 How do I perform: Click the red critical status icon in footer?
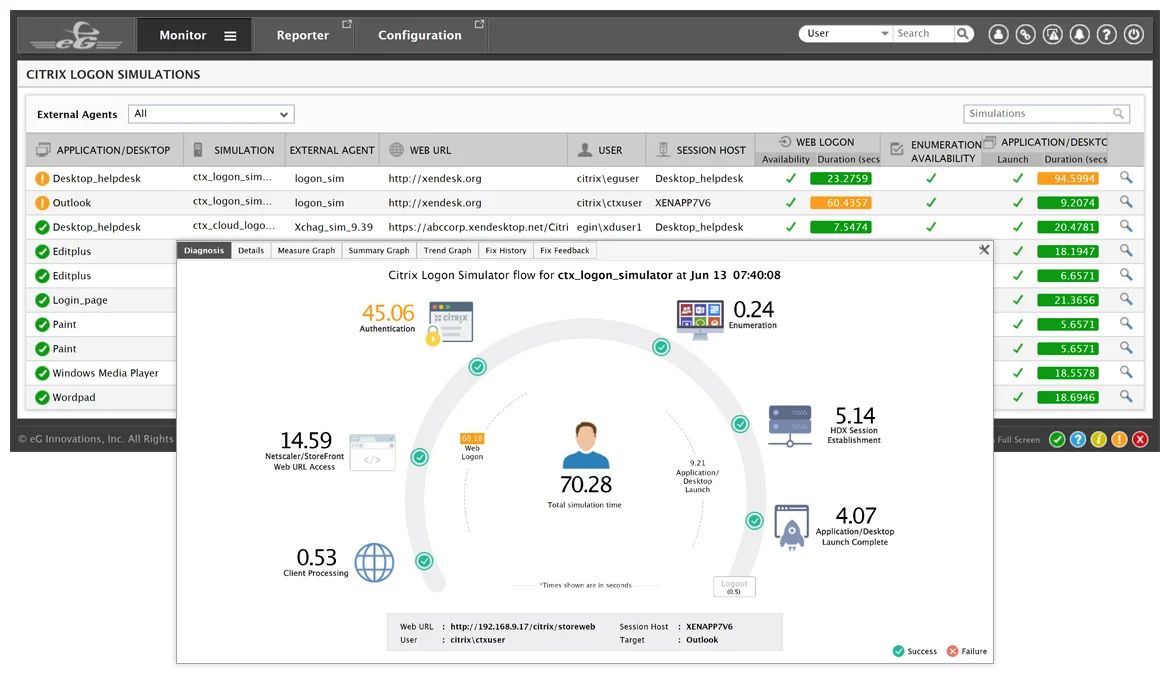click(1140, 440)
